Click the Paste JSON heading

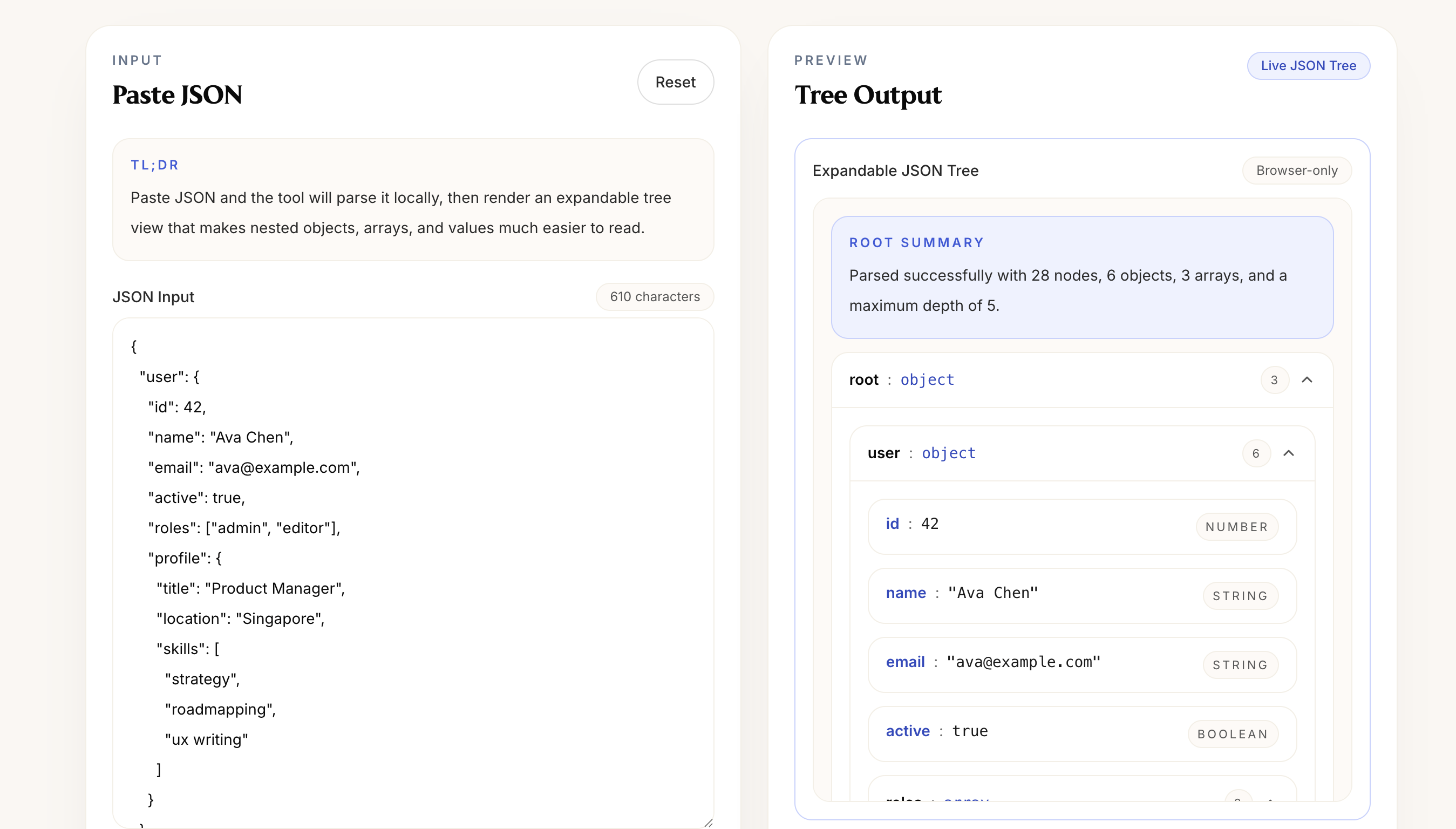tap(177, 94)
